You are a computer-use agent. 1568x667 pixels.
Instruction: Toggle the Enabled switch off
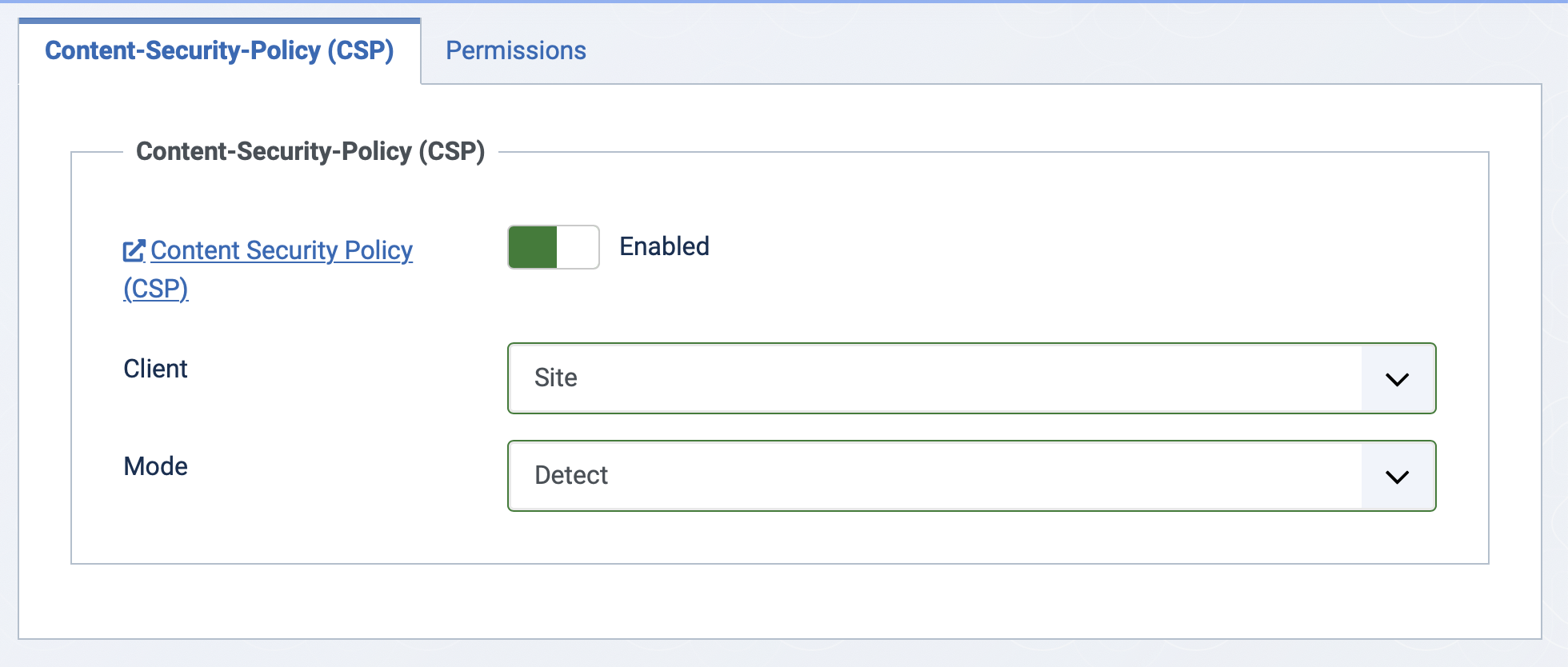[554, 247]
